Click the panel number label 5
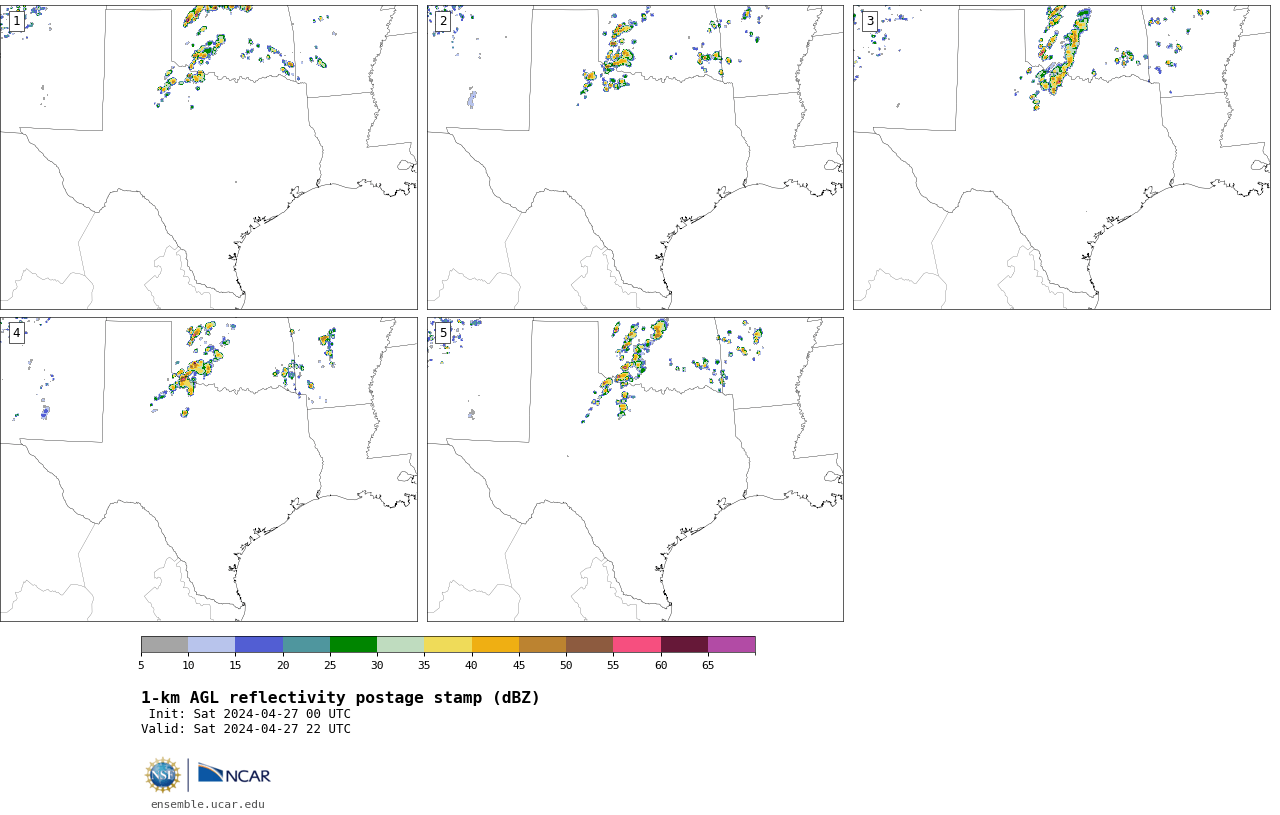Image resolution: width=1280 pixels, height=815 pixels. (443, 333)
